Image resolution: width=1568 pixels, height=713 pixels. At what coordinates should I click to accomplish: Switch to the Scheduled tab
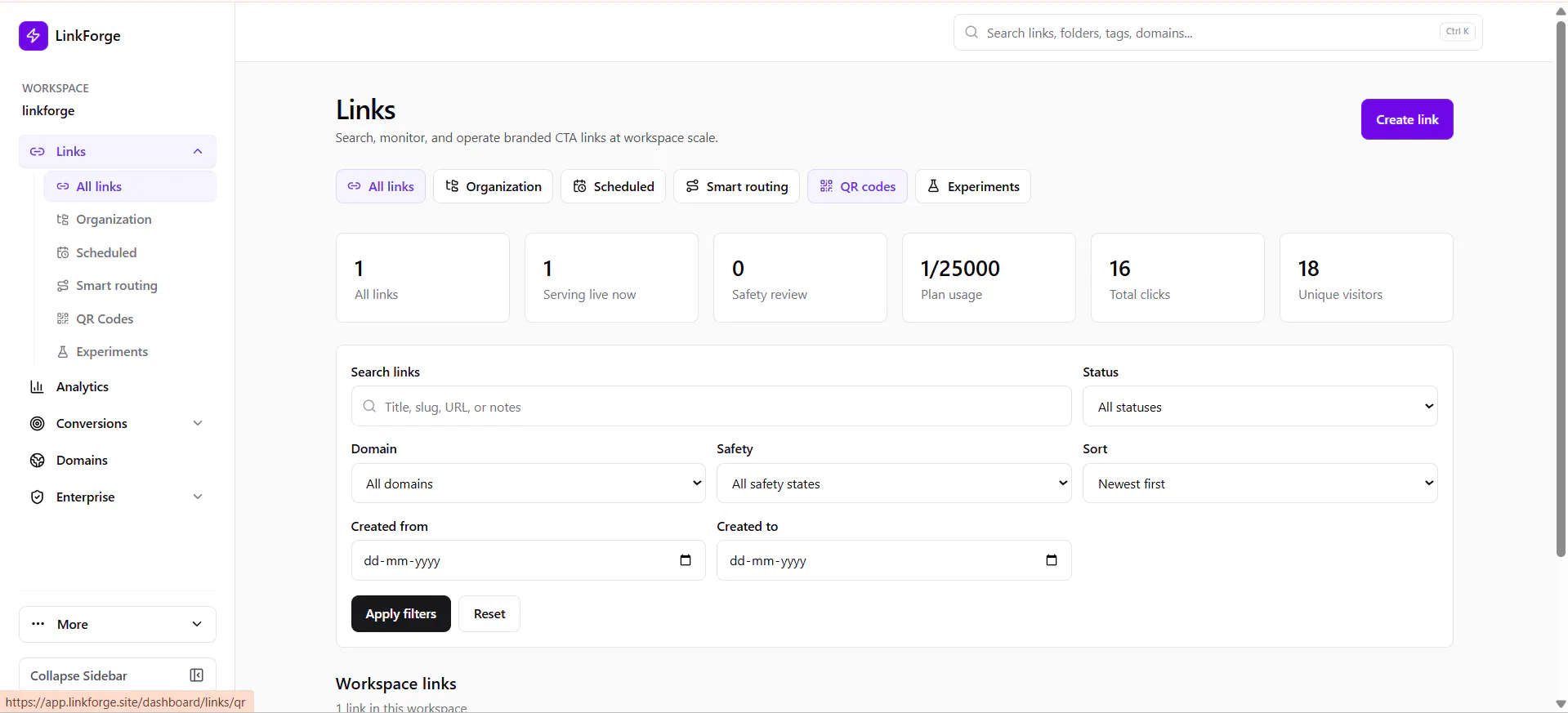click(613, 187)
